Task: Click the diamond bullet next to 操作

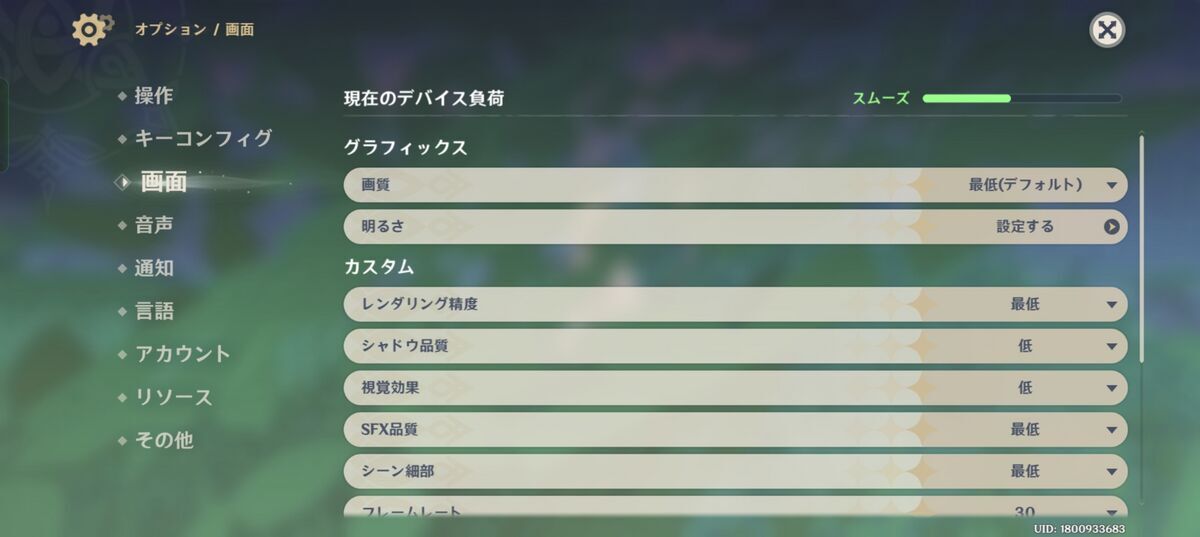Action: (x=122, y=96)
